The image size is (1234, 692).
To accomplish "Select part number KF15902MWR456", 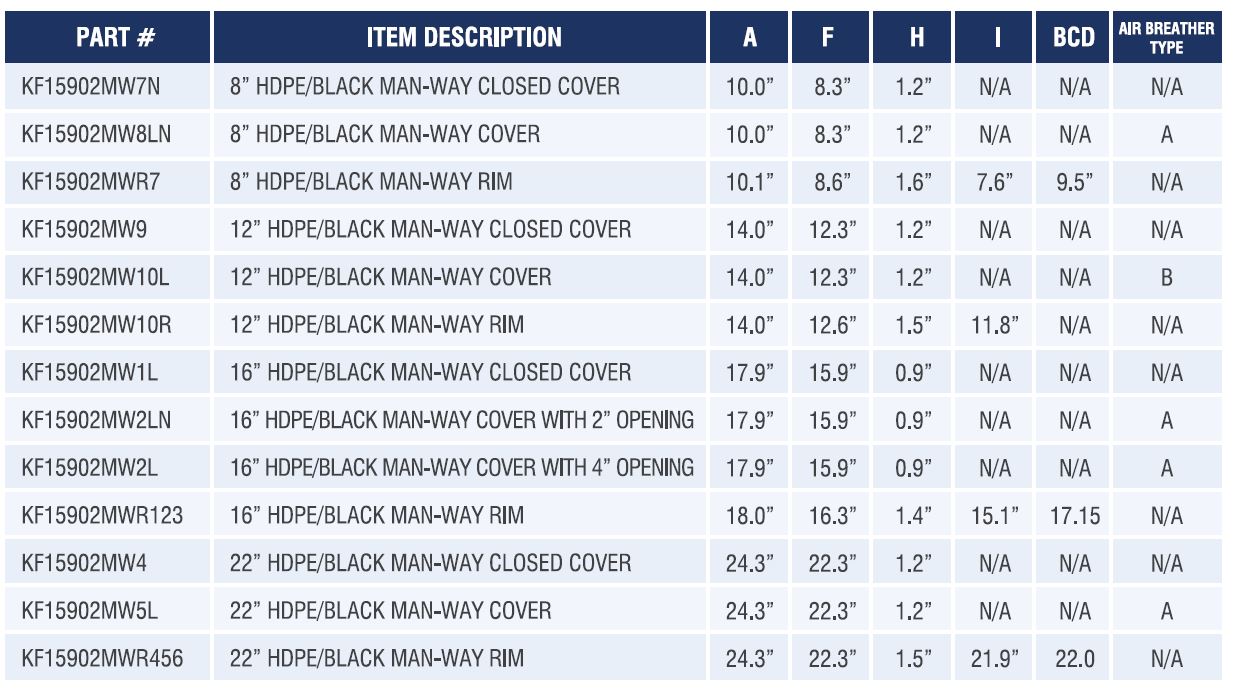I will point(102,659).
